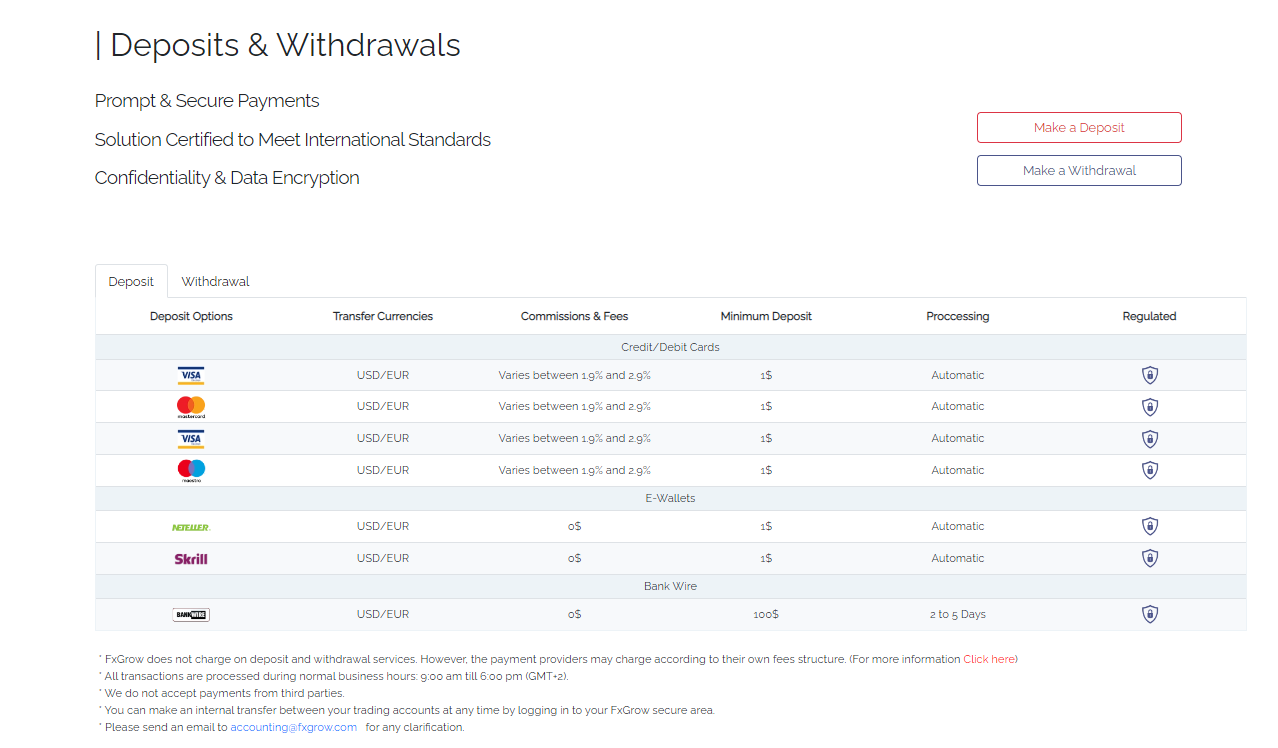Select the Neteller e-wallet logo
This screenshot has width=1278, height=748.
click(x=191, y=527)
